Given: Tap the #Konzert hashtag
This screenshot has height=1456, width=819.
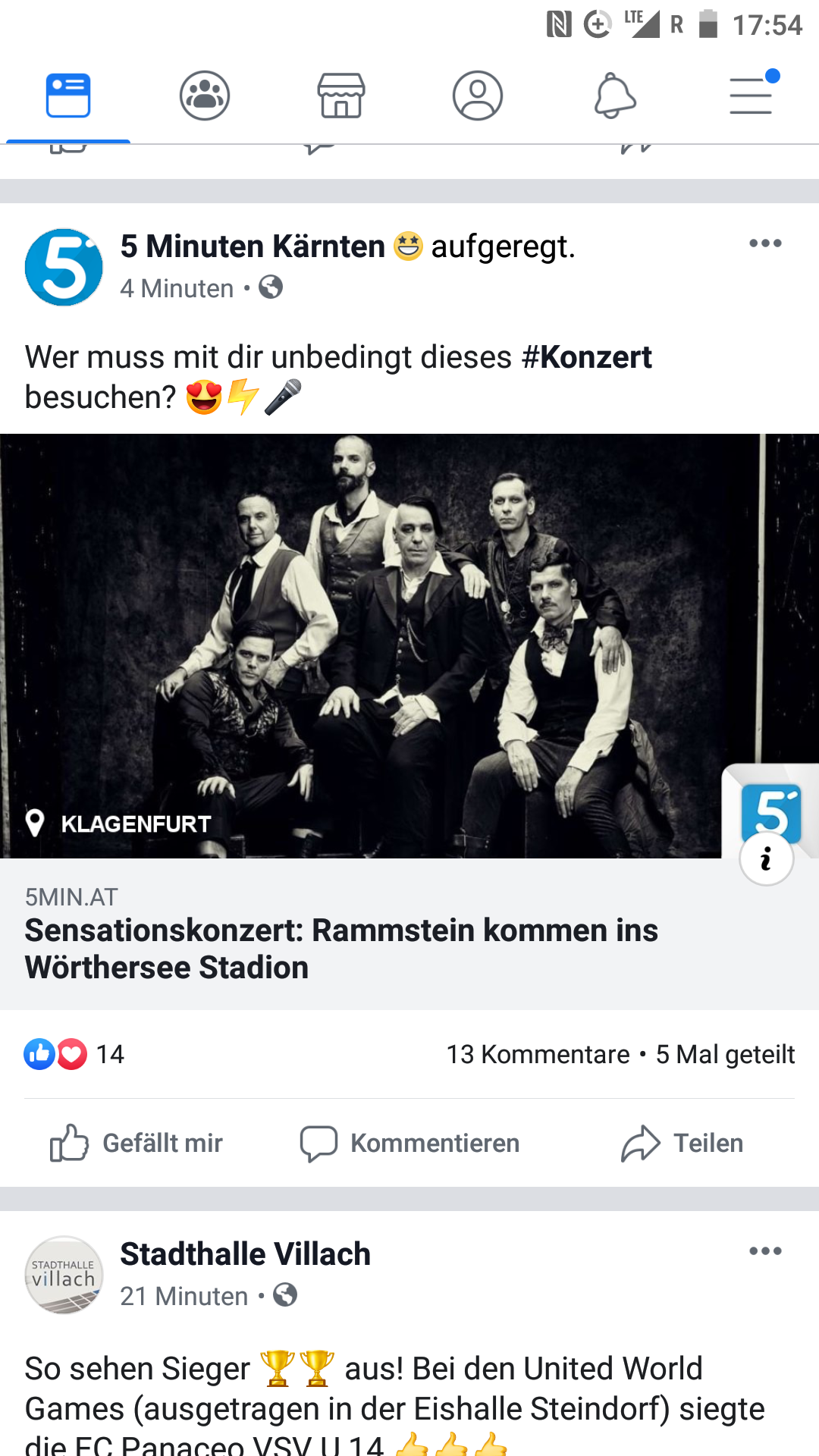Looking at the screenshot, I should (587, 356).
